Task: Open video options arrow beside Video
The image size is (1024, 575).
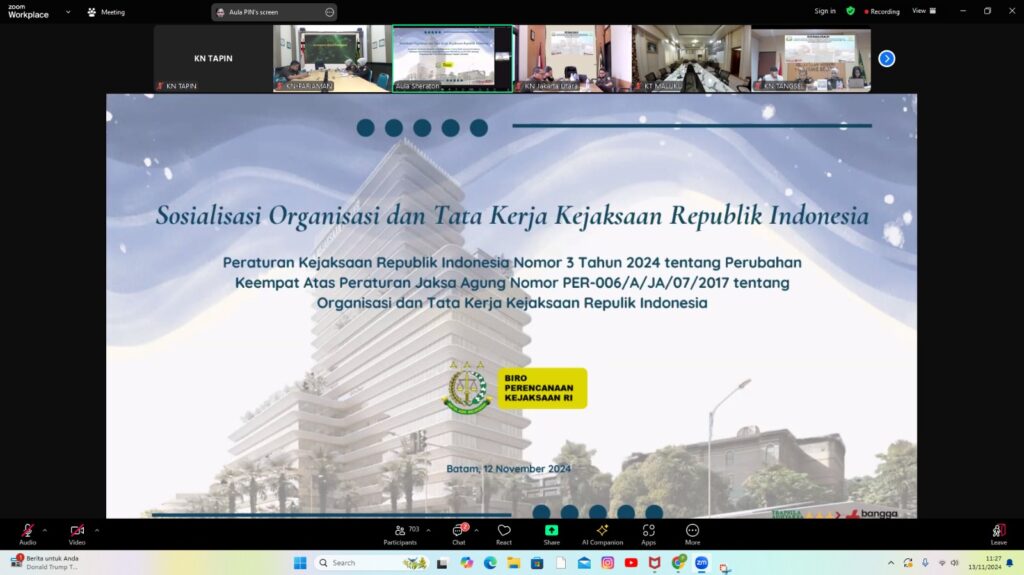Action: [x=96, y=530]
